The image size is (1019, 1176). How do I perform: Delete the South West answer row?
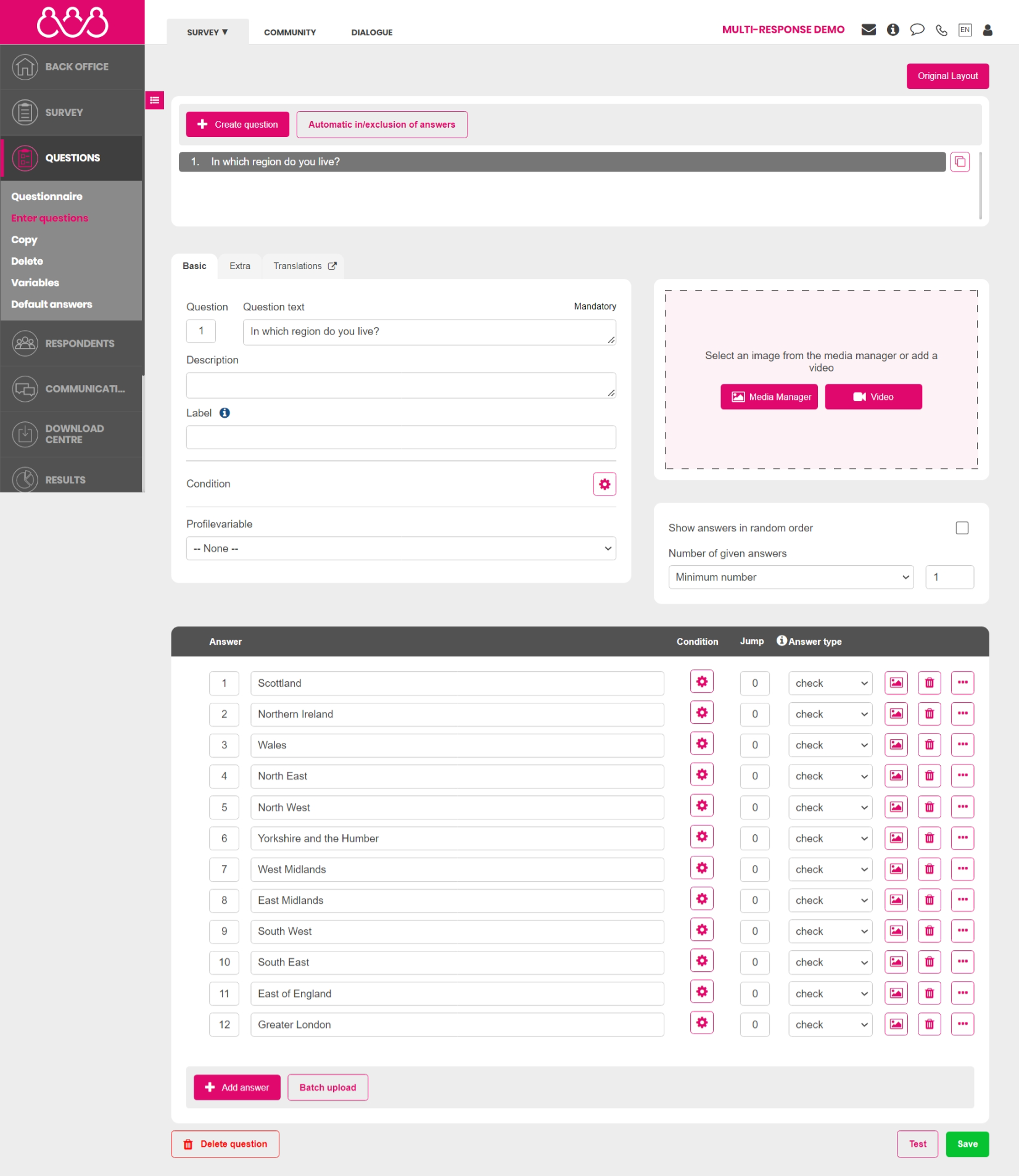tap(930, 931)
